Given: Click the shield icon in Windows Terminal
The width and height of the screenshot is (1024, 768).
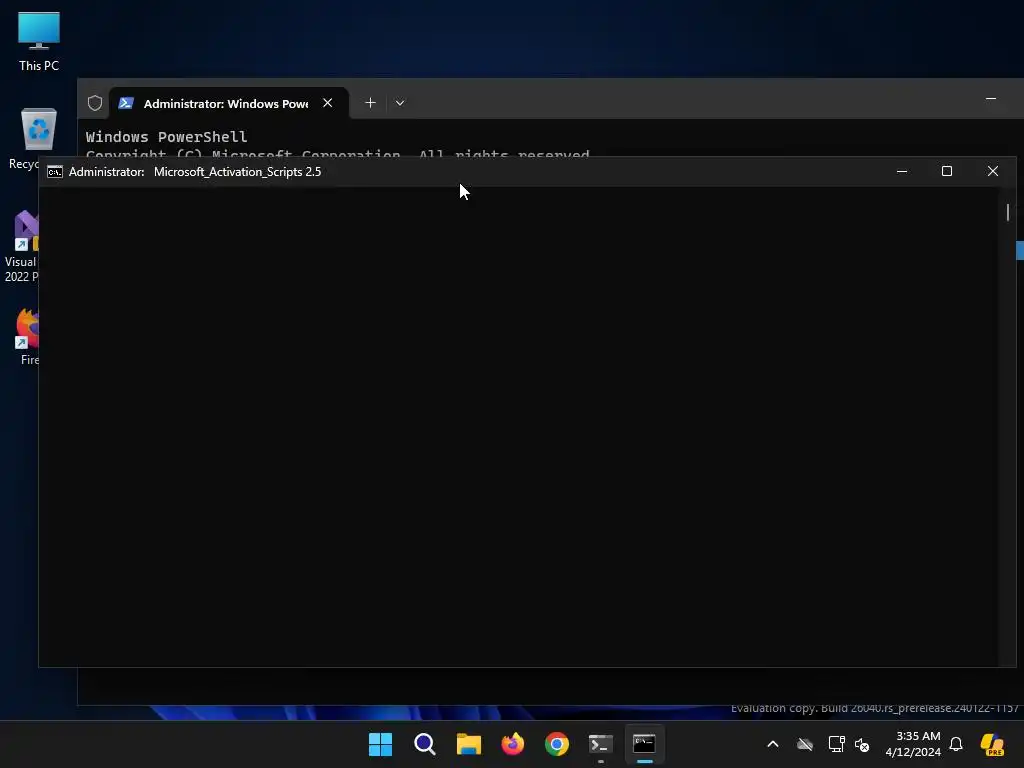Looking at the screenshot, I should (95, 103).
